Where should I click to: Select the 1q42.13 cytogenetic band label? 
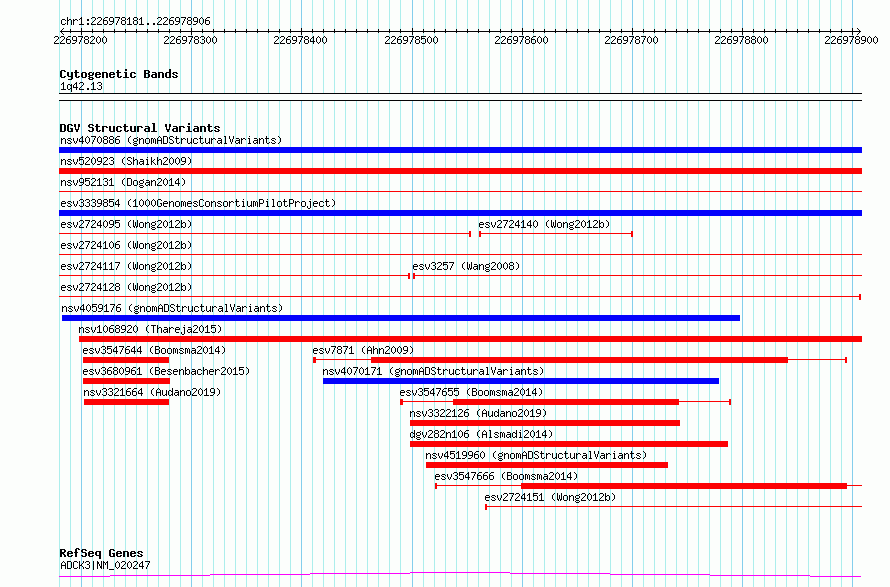(x=81, y=86)
